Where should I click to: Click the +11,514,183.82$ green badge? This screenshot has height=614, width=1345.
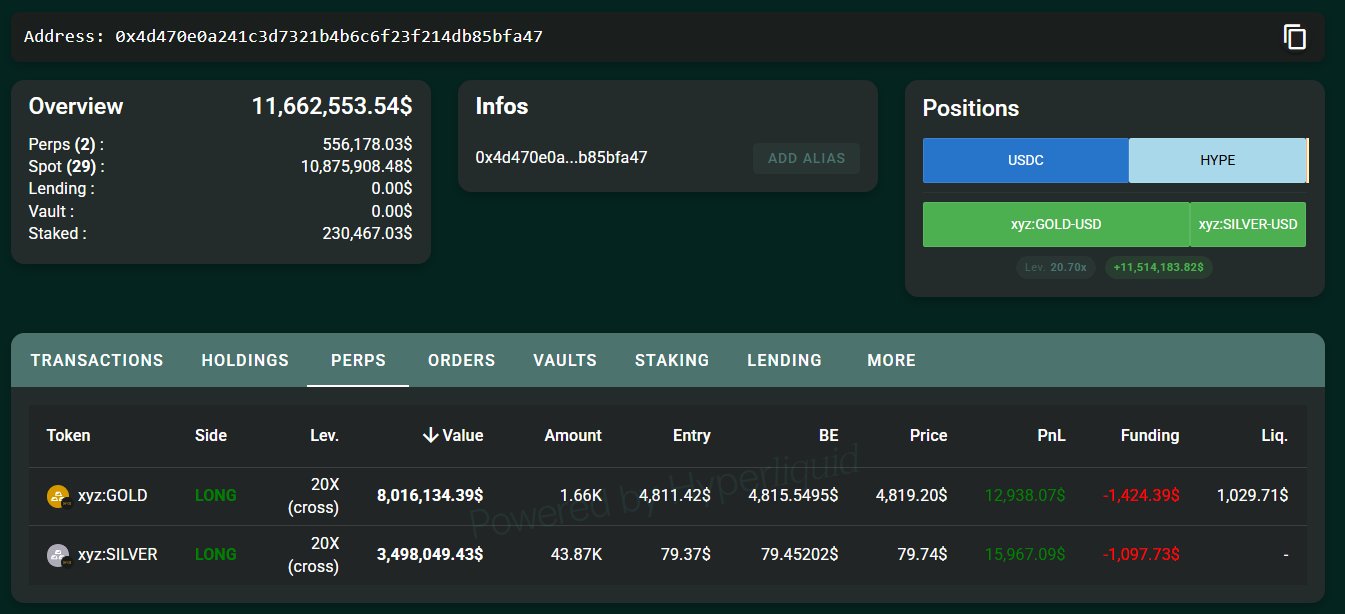1158,268
